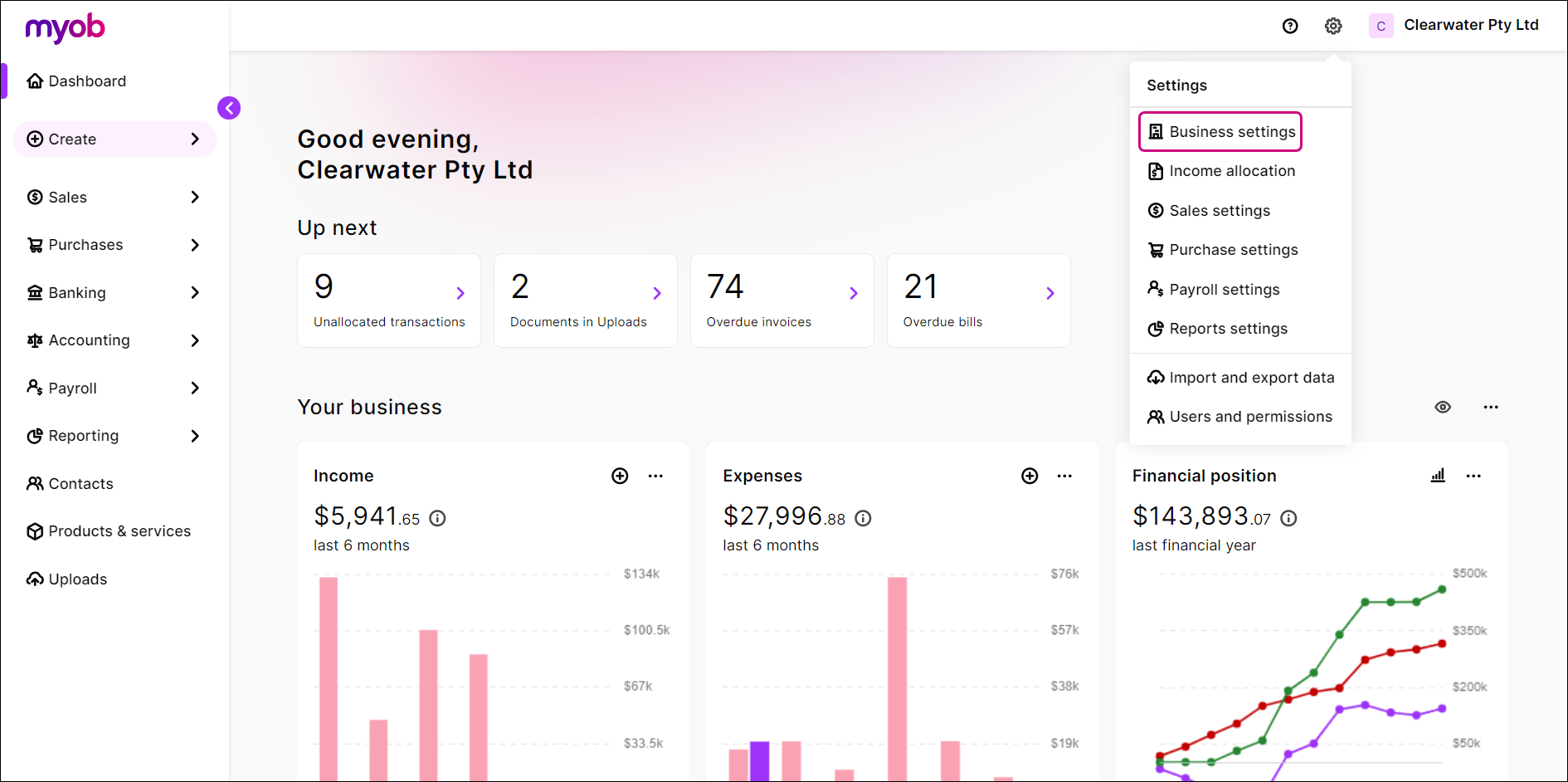Click the myob logo
This screenshot has width=1568, height=782.
(65, 27)
